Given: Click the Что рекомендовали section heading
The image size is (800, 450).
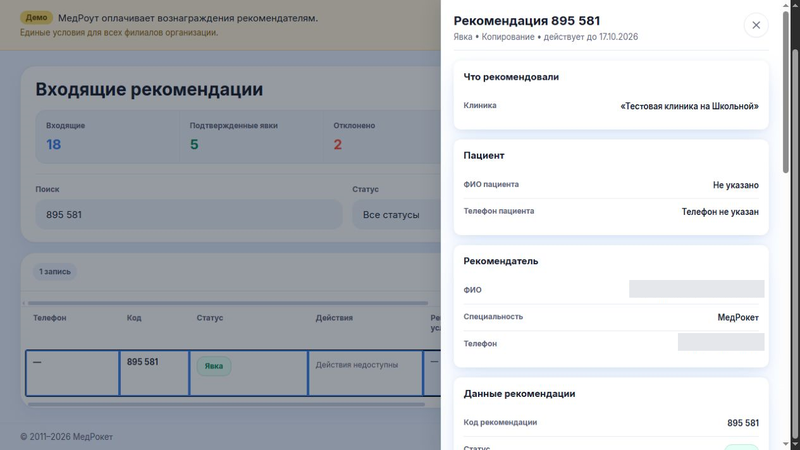Looking at the screenshot, I should (x=511, y=77).
